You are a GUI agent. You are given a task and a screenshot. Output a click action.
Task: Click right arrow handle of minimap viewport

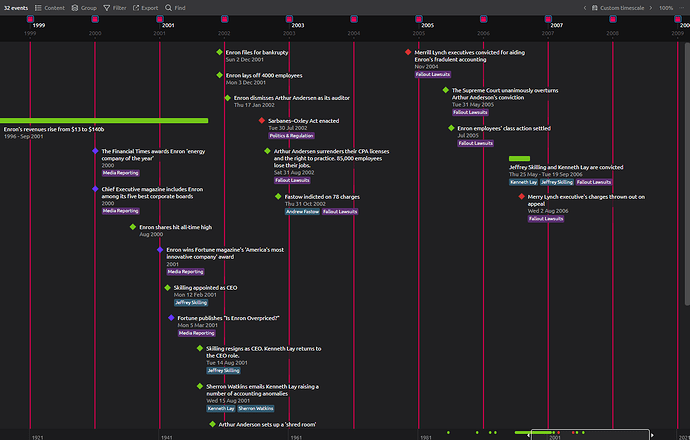652,435
